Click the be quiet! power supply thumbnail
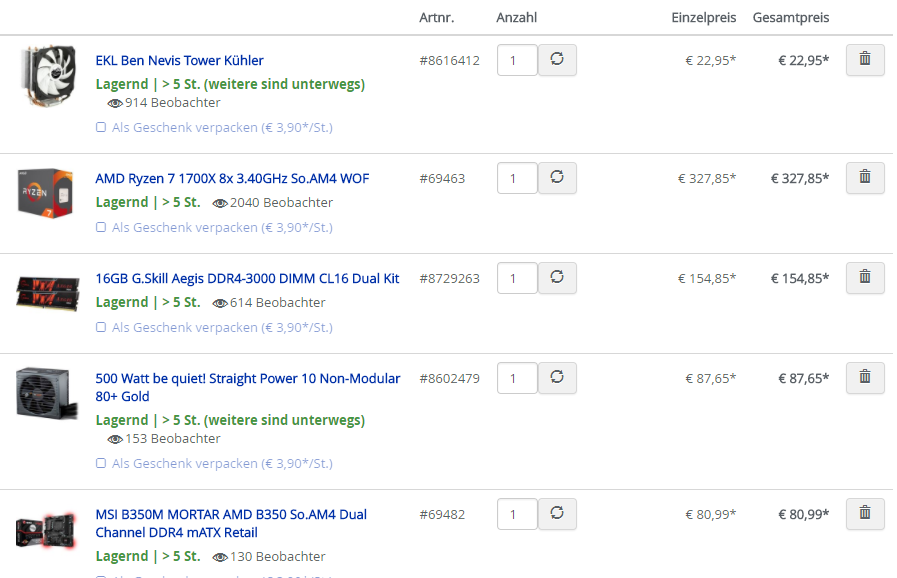The image size is (897, 578). click(x=46, y=394)
